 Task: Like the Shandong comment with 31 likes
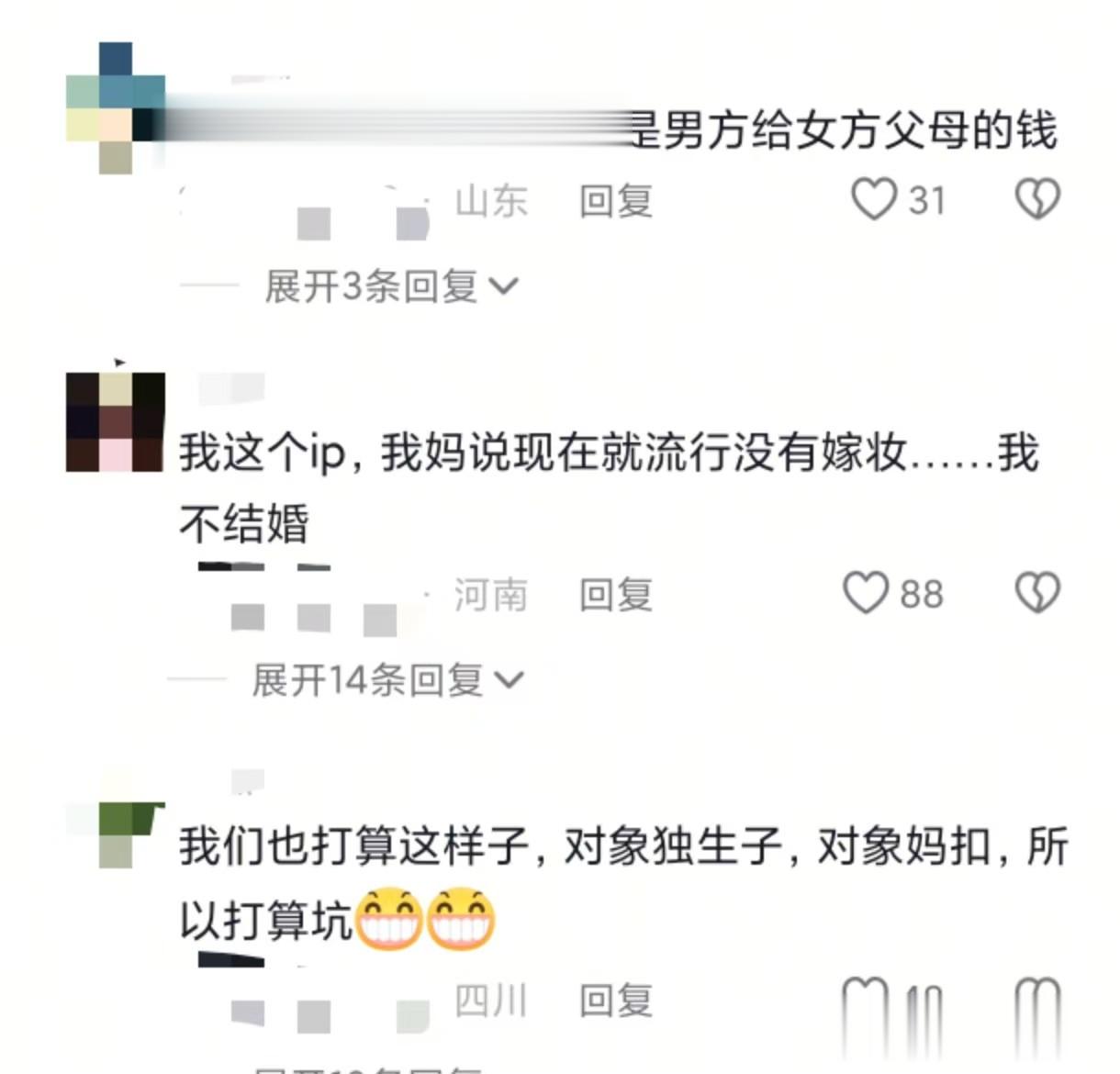(x=874, y=199)
